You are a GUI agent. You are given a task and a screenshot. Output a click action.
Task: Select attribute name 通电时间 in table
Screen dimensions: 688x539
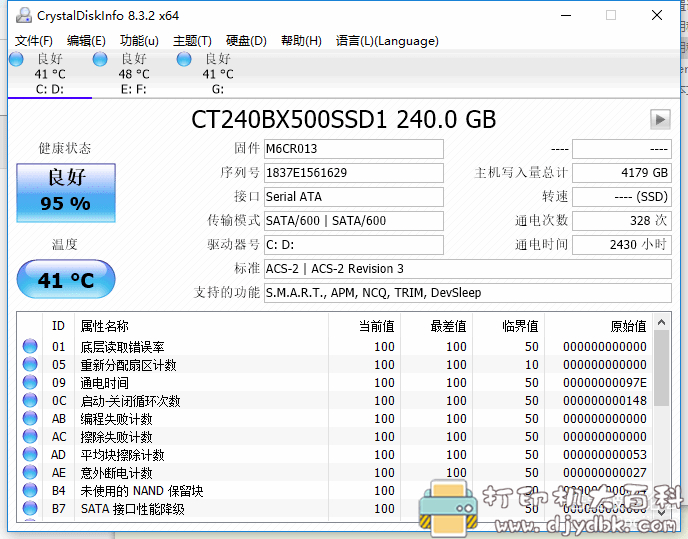pyautogui.click(x=104, y=383)
